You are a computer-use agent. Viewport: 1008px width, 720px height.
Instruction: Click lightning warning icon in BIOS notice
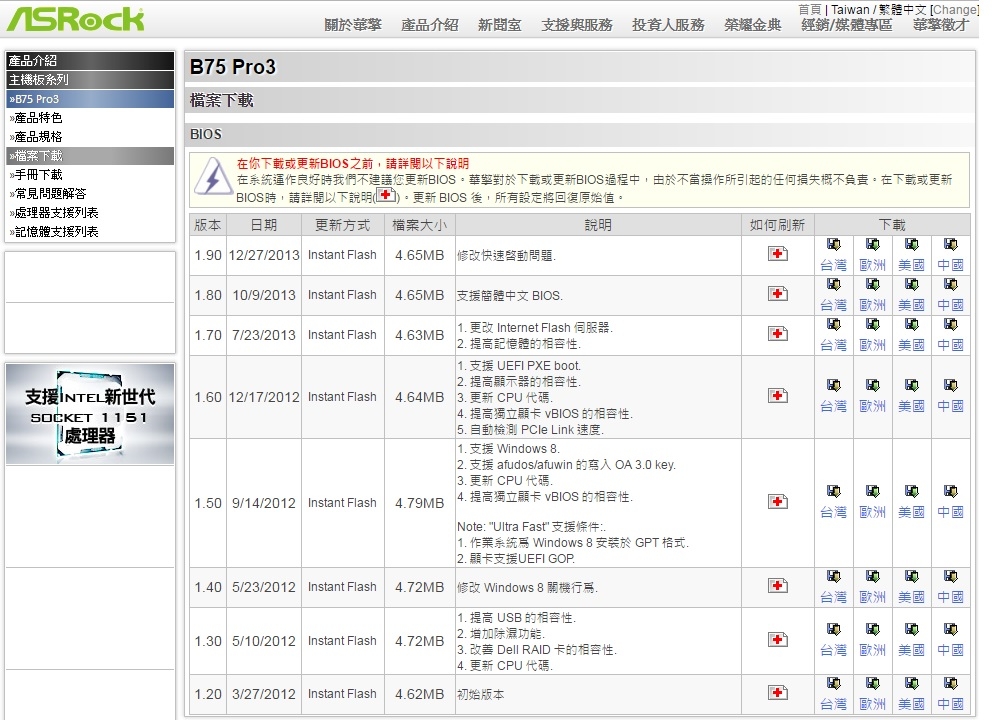click(x=213, y=176)
